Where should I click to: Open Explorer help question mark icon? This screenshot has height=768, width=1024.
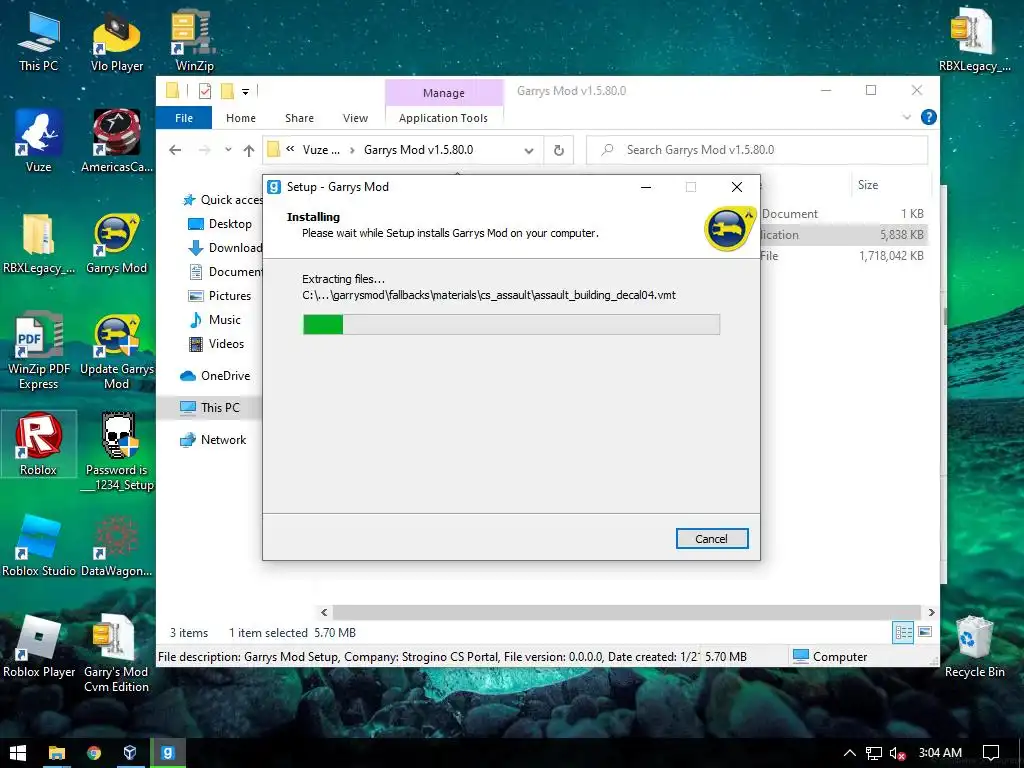point(928,118)
